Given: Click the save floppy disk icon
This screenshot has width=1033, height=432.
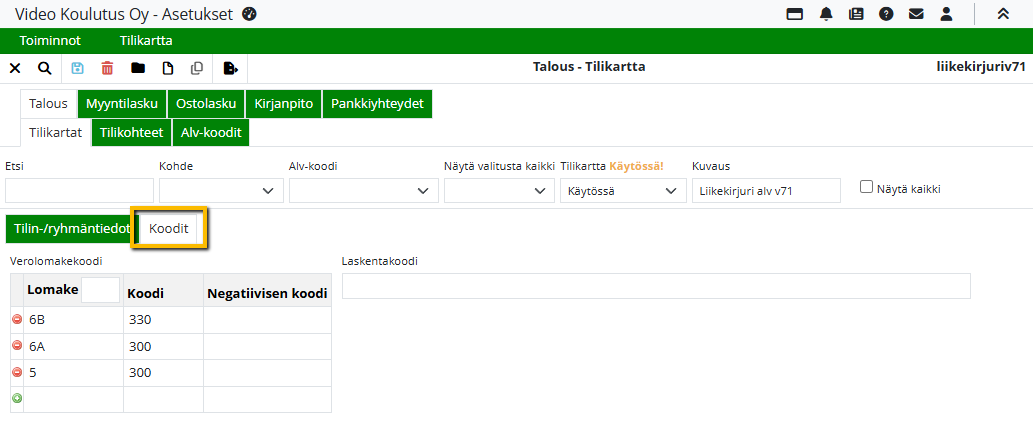Looking at the screenshot, I should [78, 68].
